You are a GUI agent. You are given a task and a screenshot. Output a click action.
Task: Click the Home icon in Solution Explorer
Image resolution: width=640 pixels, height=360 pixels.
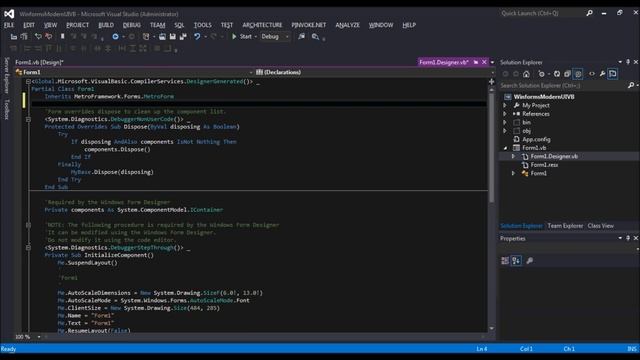click(x=527, y=74)
